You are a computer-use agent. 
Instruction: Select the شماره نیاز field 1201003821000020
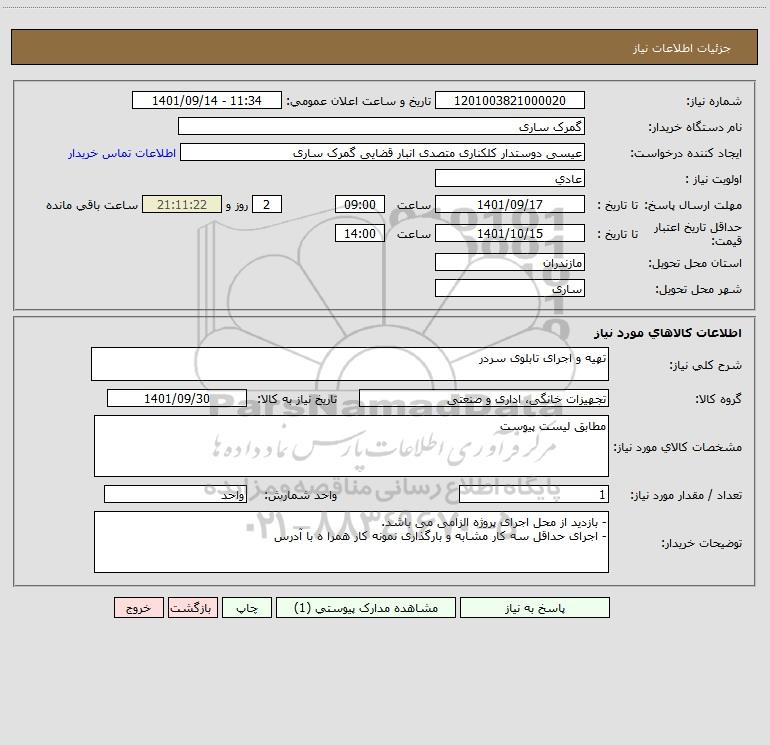point(510,101)
